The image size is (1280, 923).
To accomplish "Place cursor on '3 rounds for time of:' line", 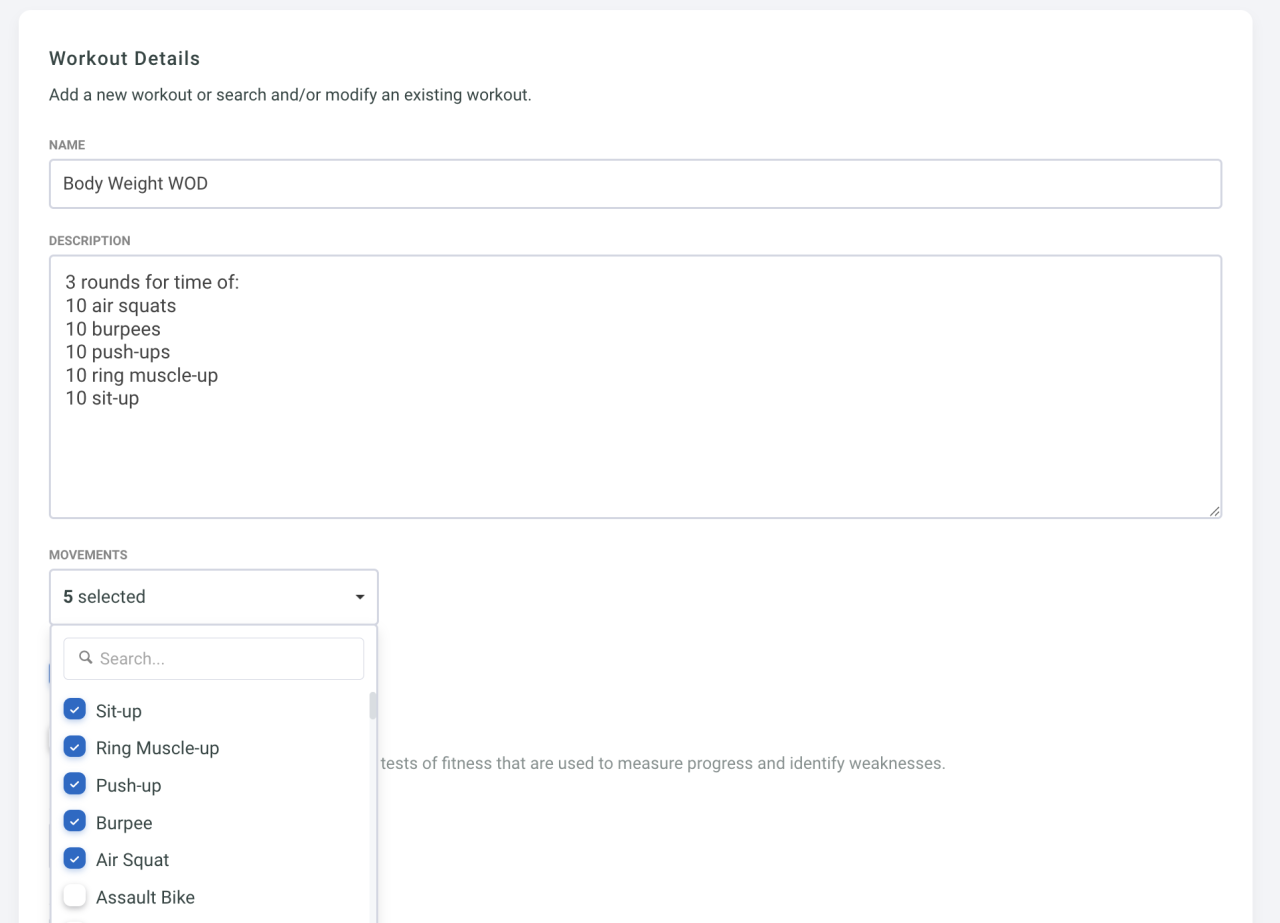I will (152, 283).
